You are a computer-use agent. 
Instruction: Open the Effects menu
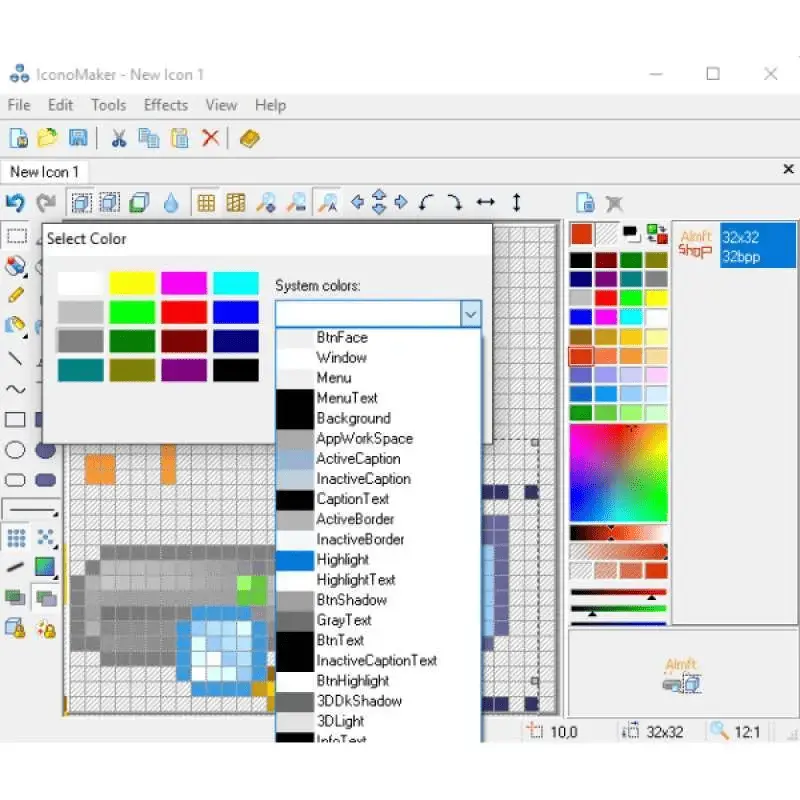point(166,105)
